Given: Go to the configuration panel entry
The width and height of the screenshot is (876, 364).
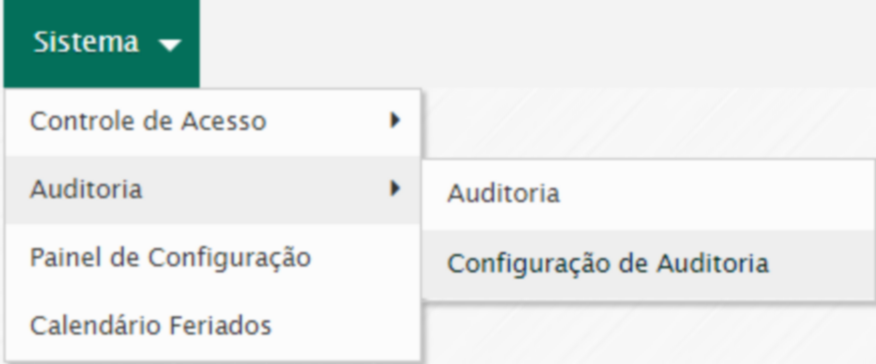Looking at the screenshot, I should coord(213,258).
